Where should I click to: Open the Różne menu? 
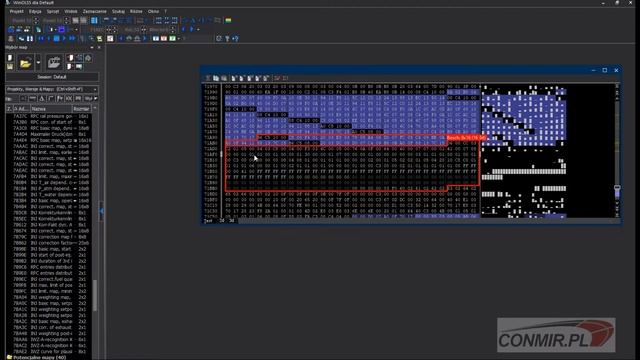(x=136, y=11)
